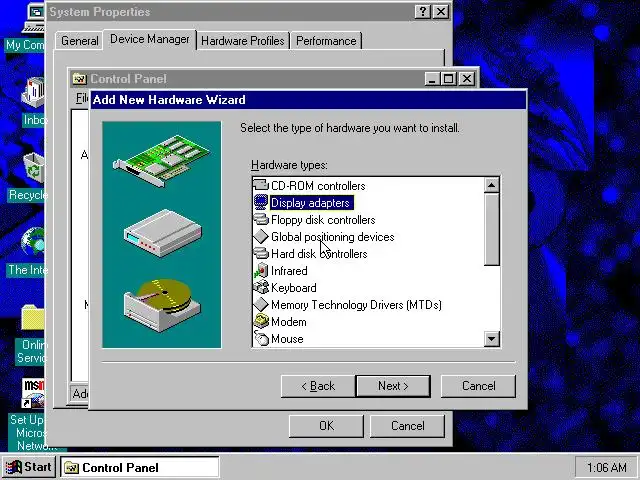
Task: Click the Display adapters monitor icon
Action: [x=261, y=202]
